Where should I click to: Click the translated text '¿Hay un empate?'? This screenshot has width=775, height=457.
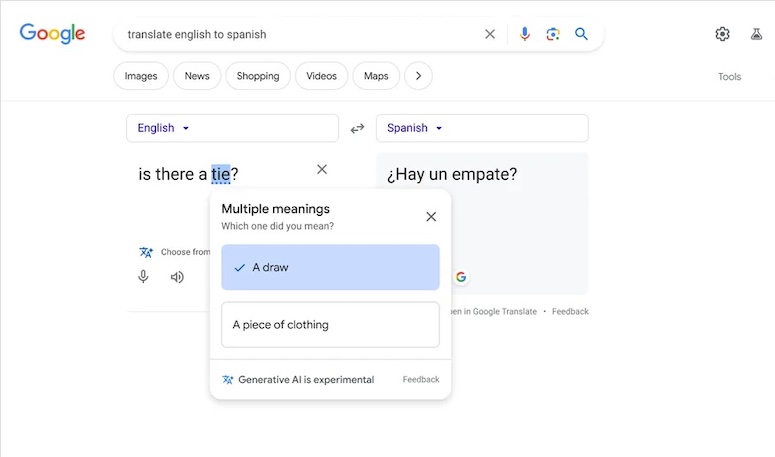pos(452,174)
